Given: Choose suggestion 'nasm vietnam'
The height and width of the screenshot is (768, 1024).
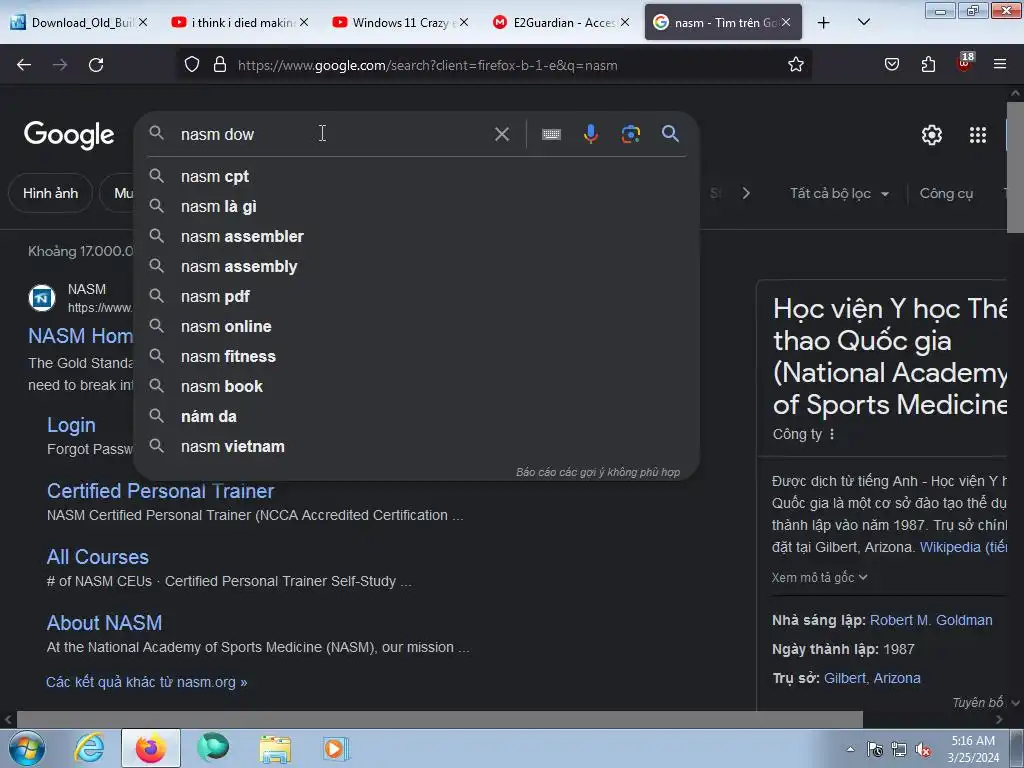Looking at the screenshot, I should [x=417, y=447].
